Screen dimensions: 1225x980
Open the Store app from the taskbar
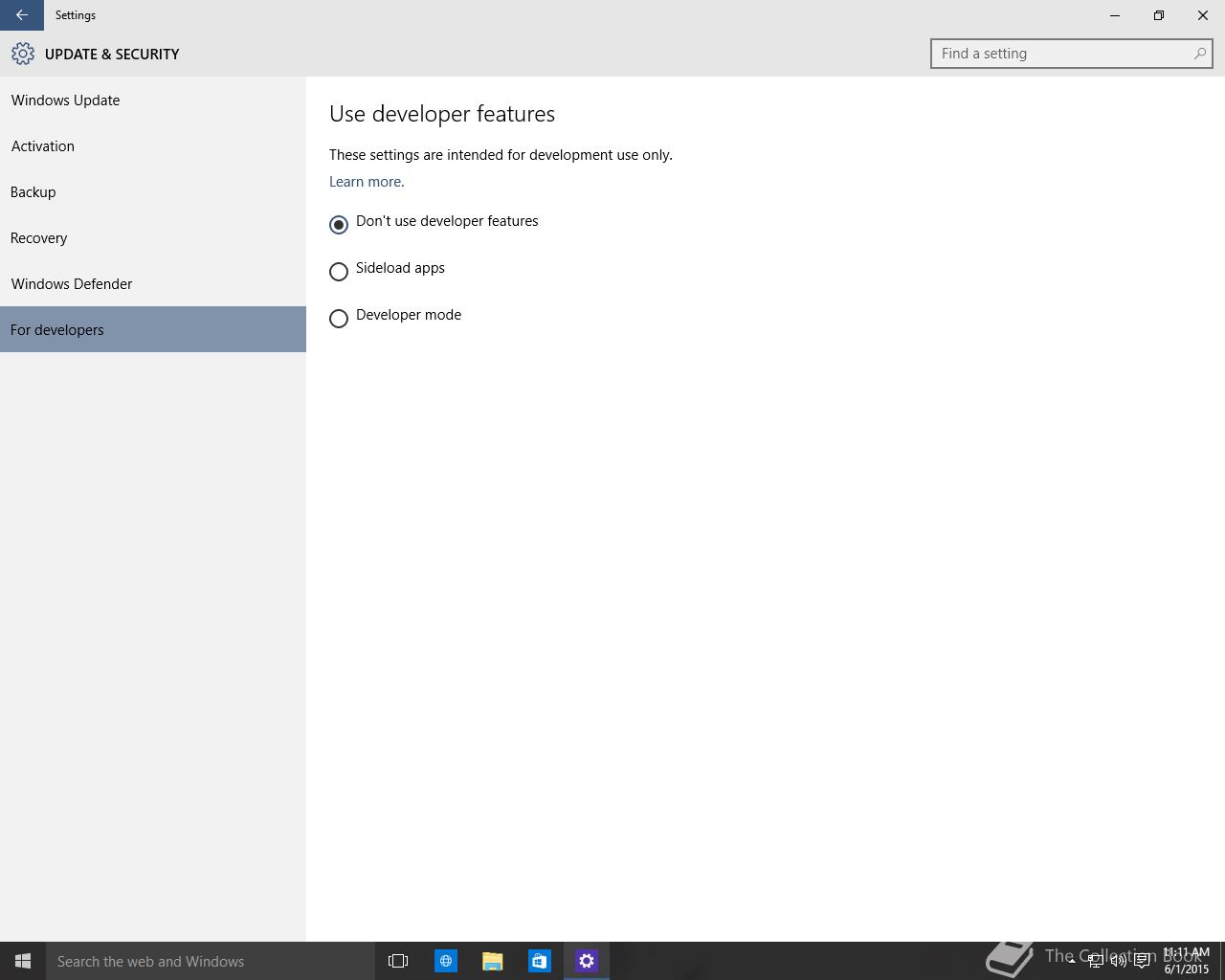click(540, 961)
